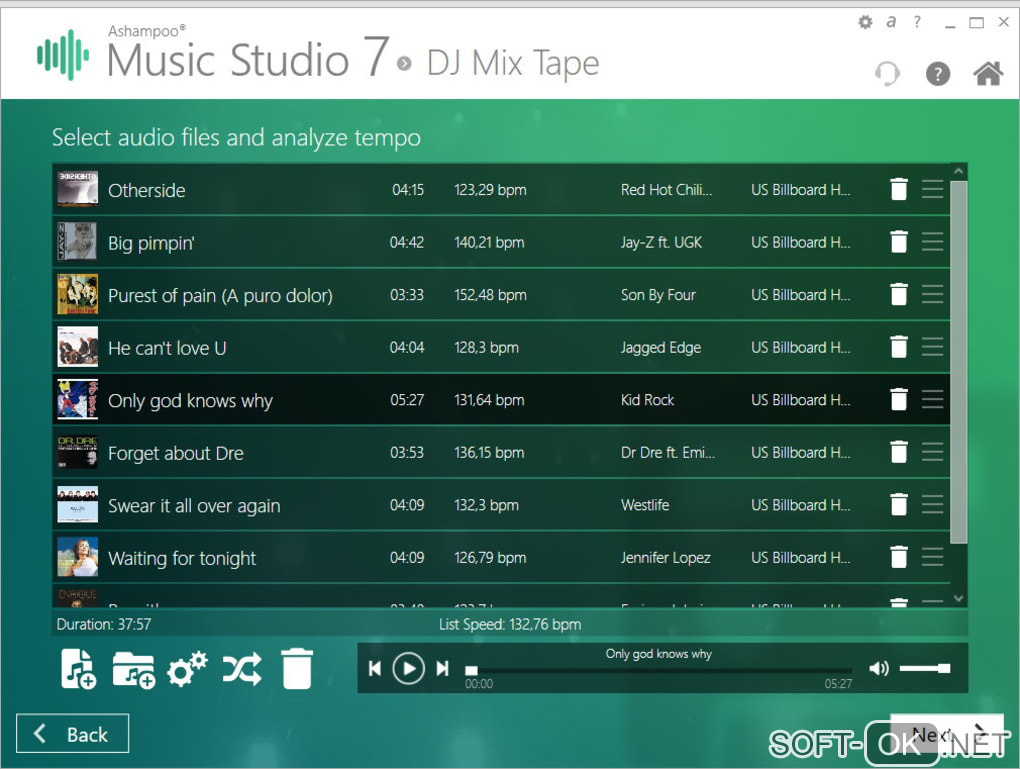
Task: Click reorder handle of Forget about Dre
Action: point(932,452)
